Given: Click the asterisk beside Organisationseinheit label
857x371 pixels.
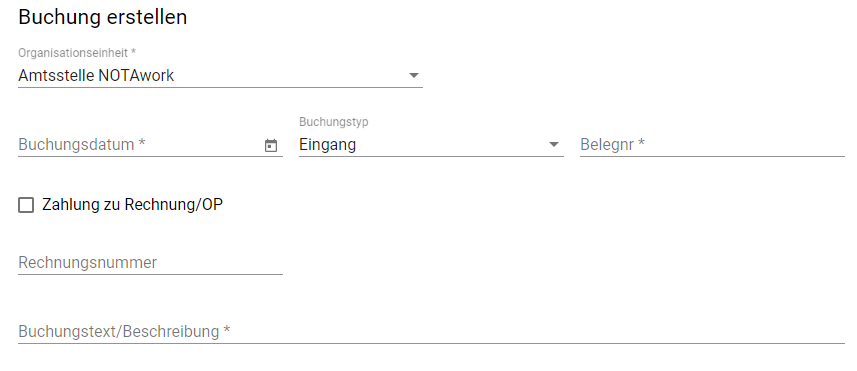Looking at the screenshot, I should 133,52.
